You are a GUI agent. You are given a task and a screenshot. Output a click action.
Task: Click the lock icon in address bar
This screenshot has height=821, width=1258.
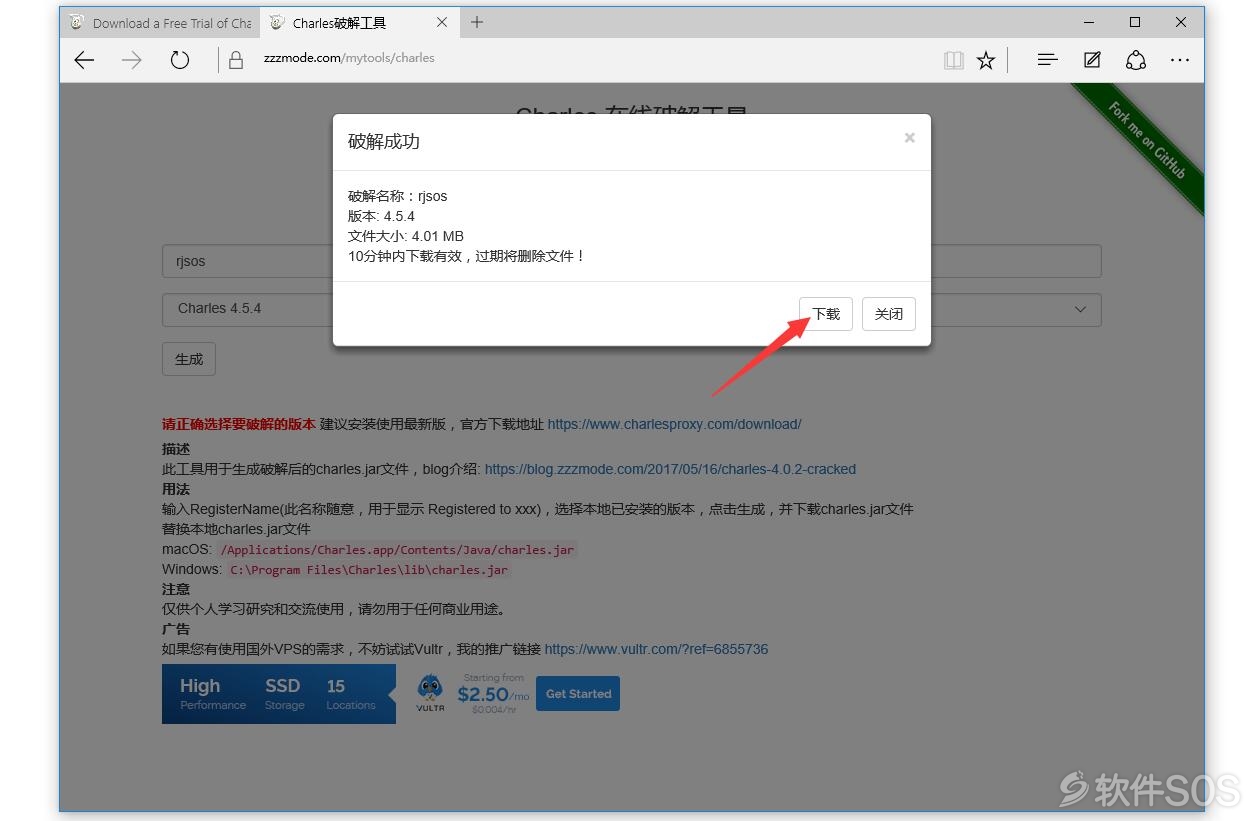[x=236, y=60]
